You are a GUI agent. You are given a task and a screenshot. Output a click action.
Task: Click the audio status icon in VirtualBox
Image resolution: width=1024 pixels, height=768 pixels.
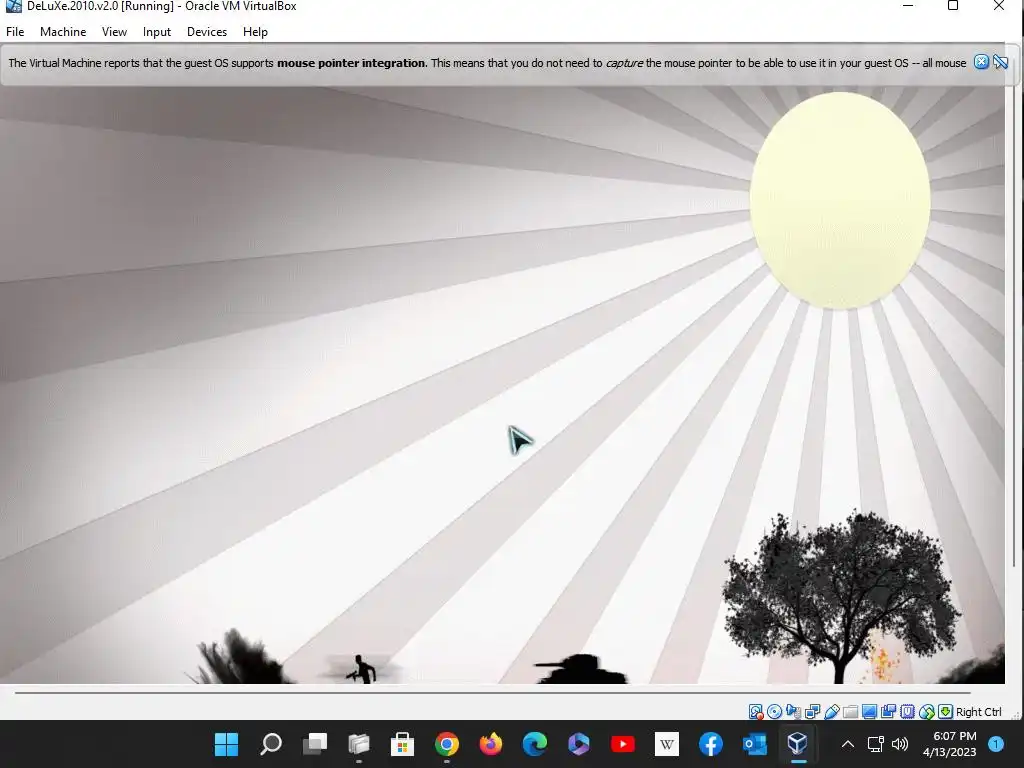tap(793, 712)
